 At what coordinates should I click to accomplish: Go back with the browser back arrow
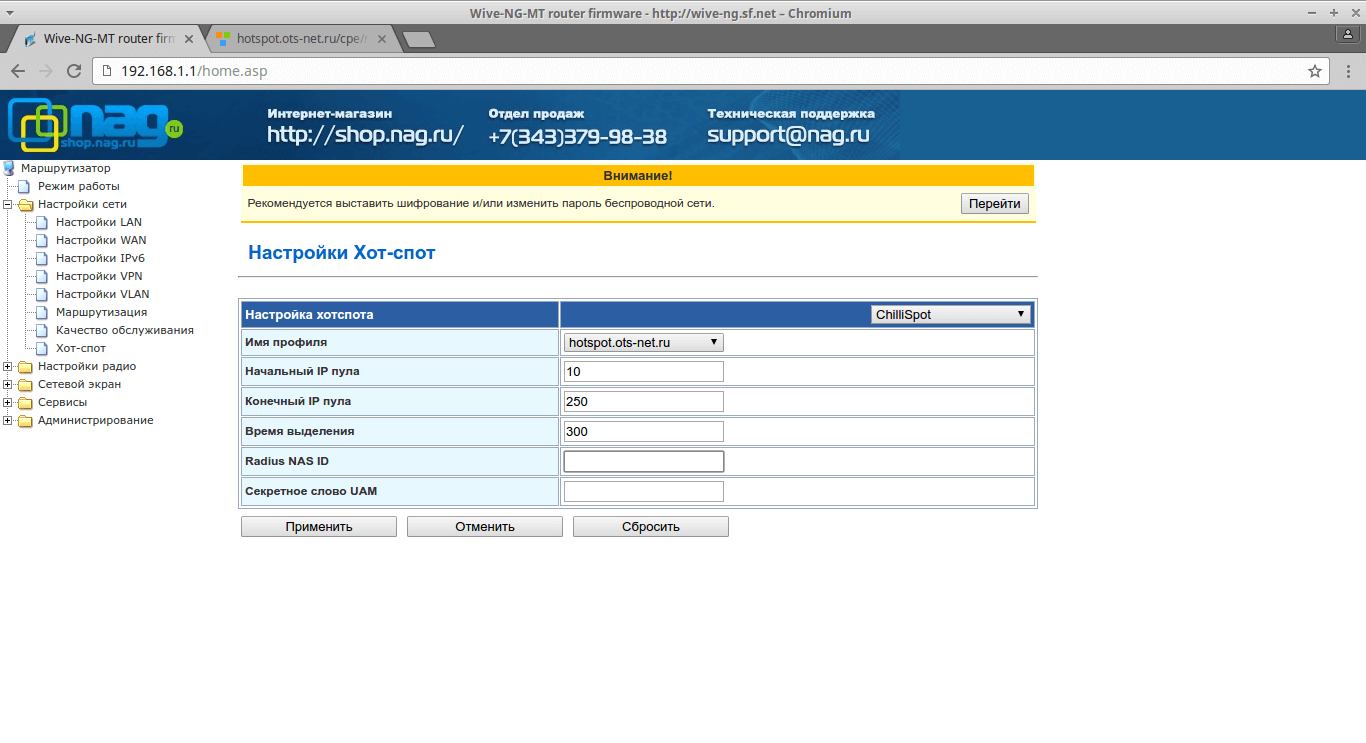[x=18, y=71]
